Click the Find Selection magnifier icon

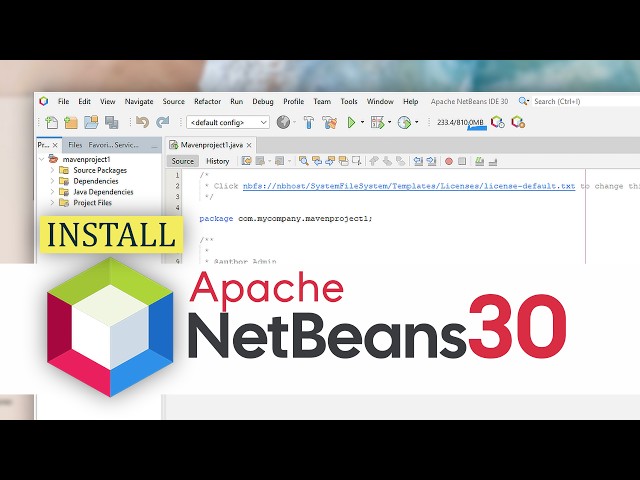click(303, 161)
